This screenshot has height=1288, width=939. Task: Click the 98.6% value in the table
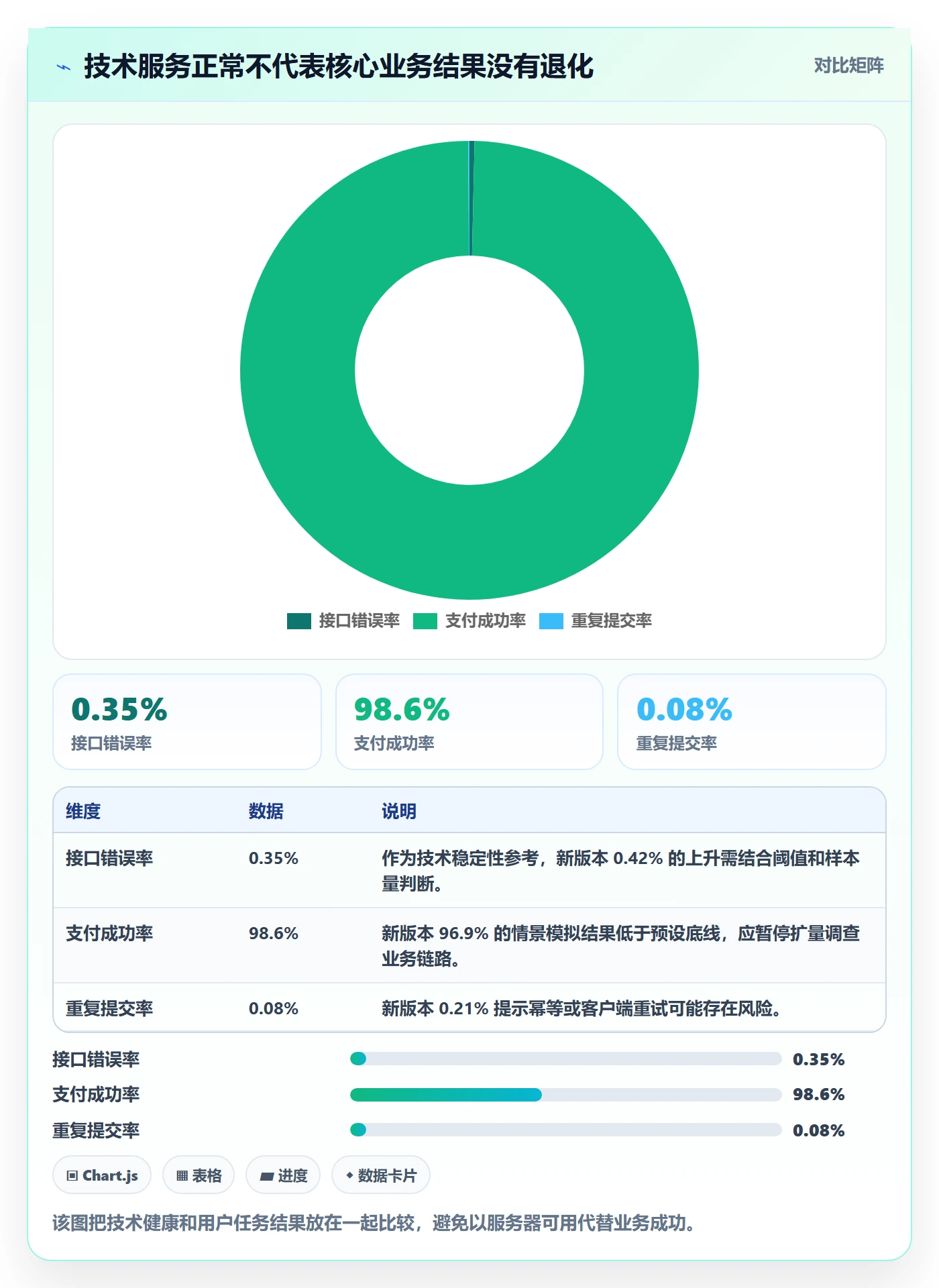274,933
